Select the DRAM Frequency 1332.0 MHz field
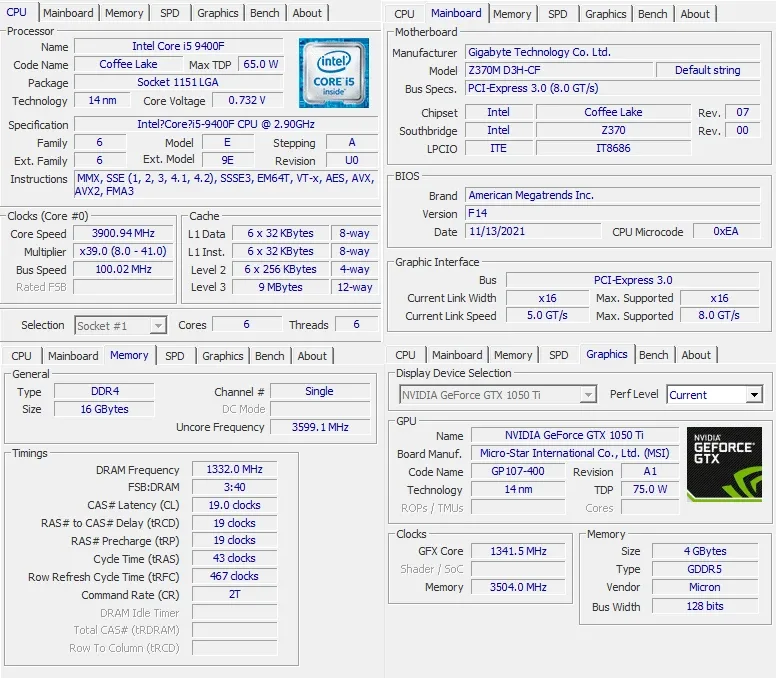The height and width of the screenshot is (678, 776). click(x=234, y=470)
